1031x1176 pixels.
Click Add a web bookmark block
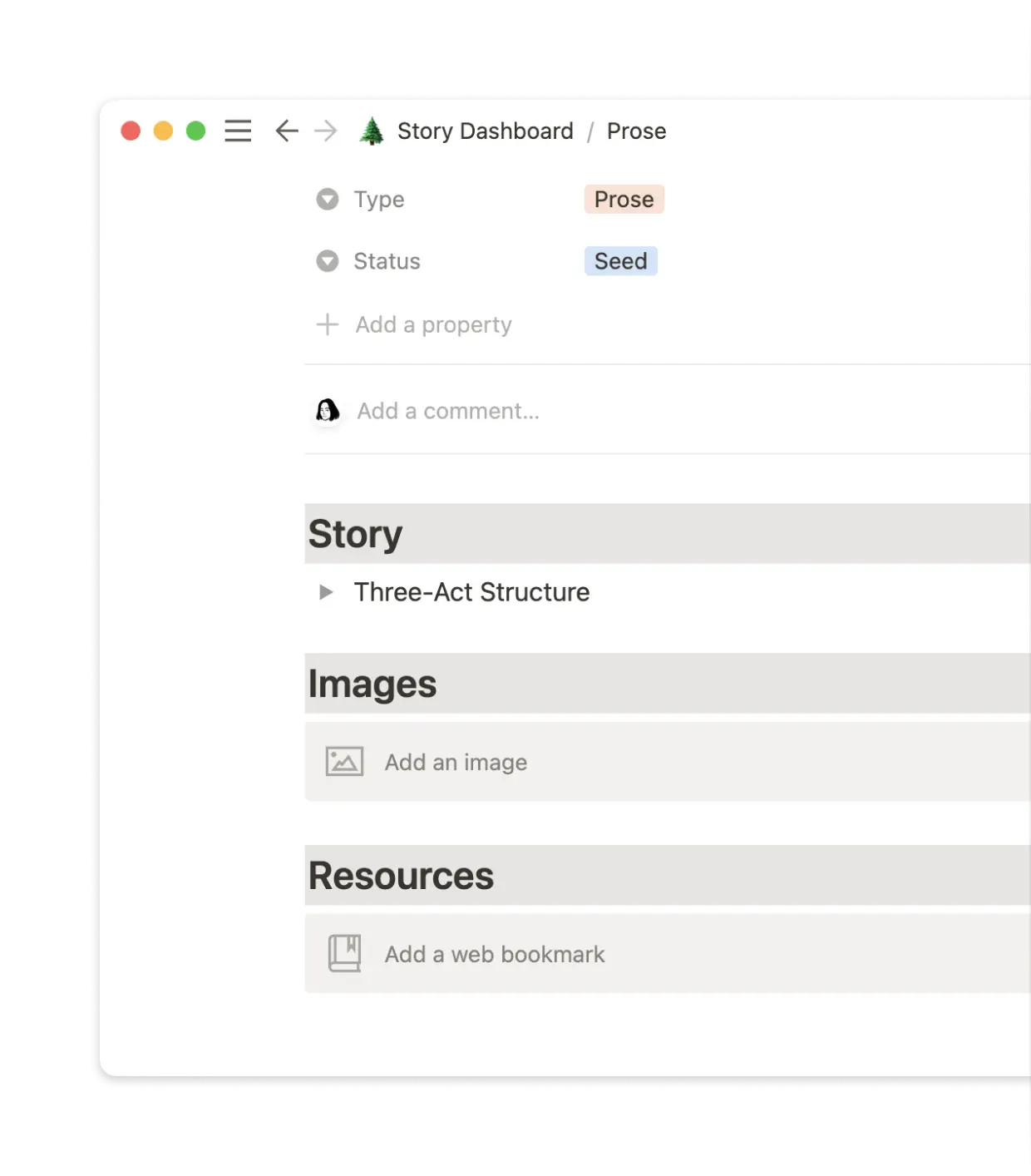[x=495, y=954]
